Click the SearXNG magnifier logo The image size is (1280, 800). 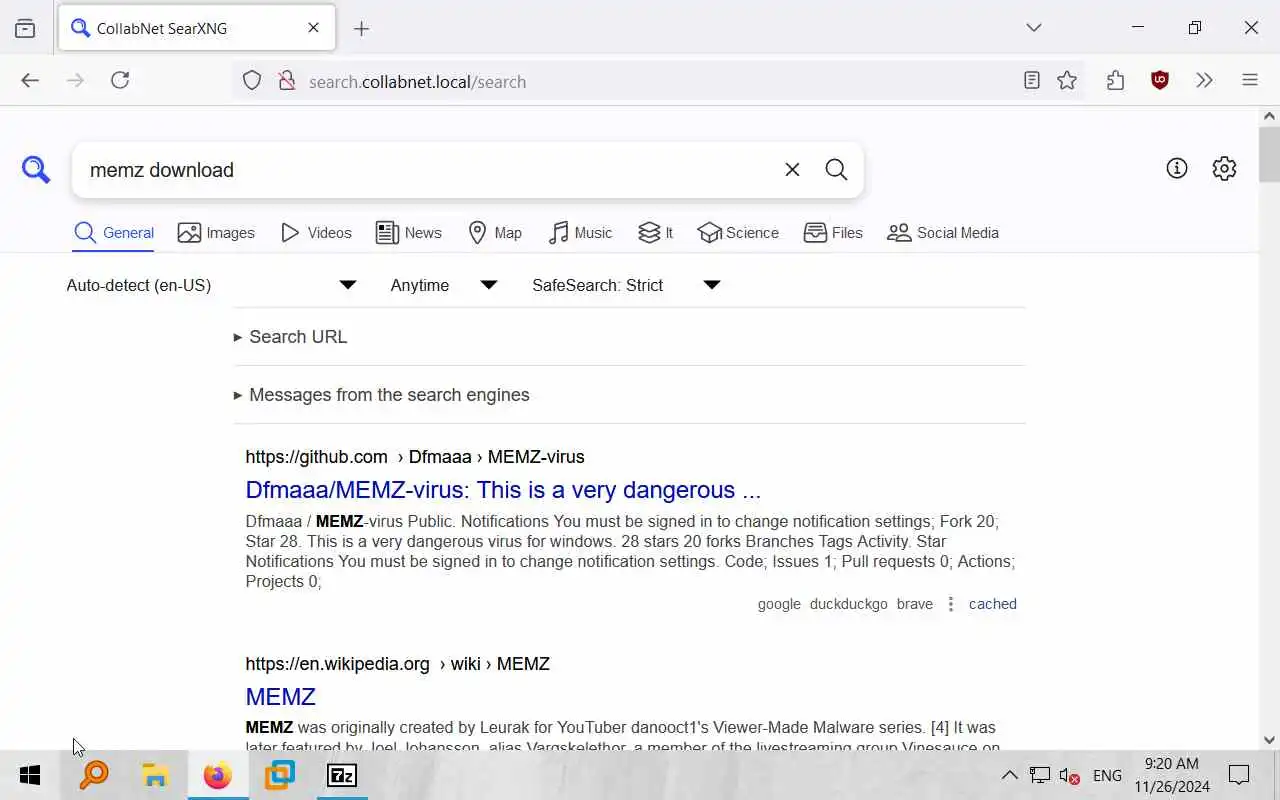pos(36,170)
